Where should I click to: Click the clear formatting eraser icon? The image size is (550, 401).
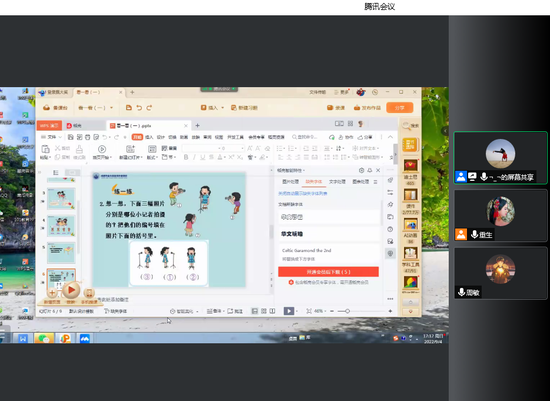point(267,148)
